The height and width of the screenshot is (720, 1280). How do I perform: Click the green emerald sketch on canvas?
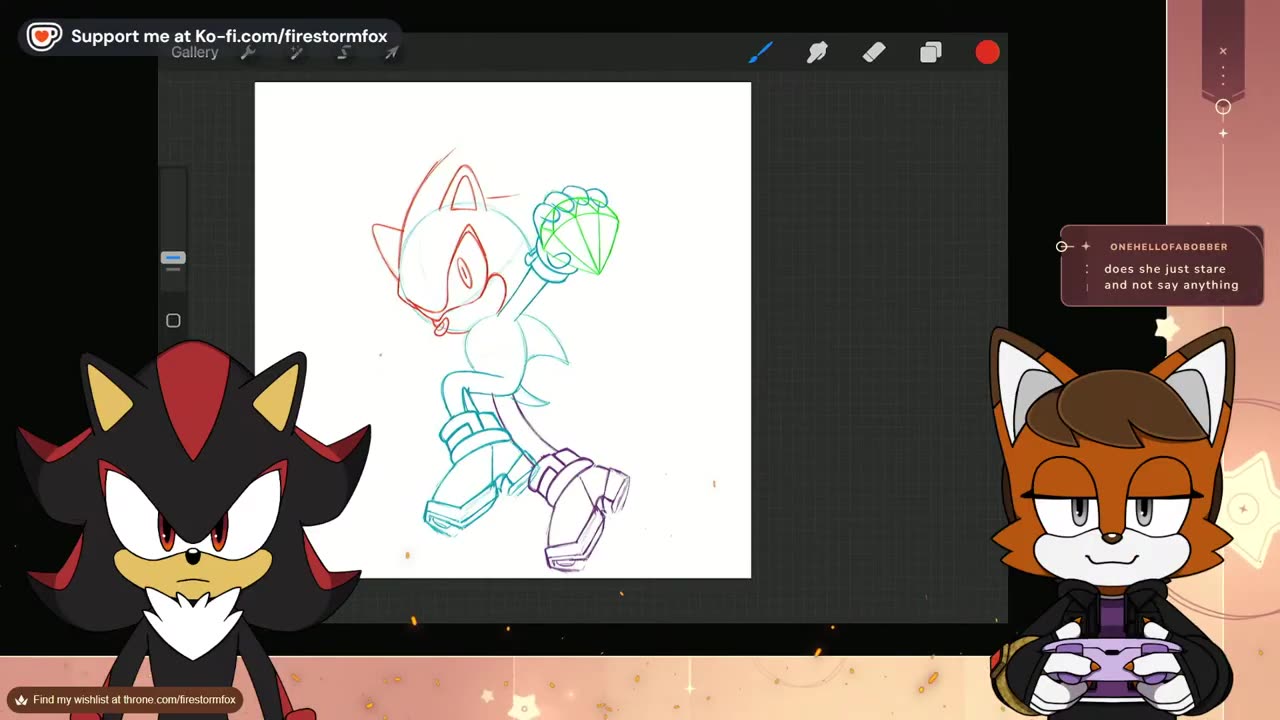[x=578, y=237]
